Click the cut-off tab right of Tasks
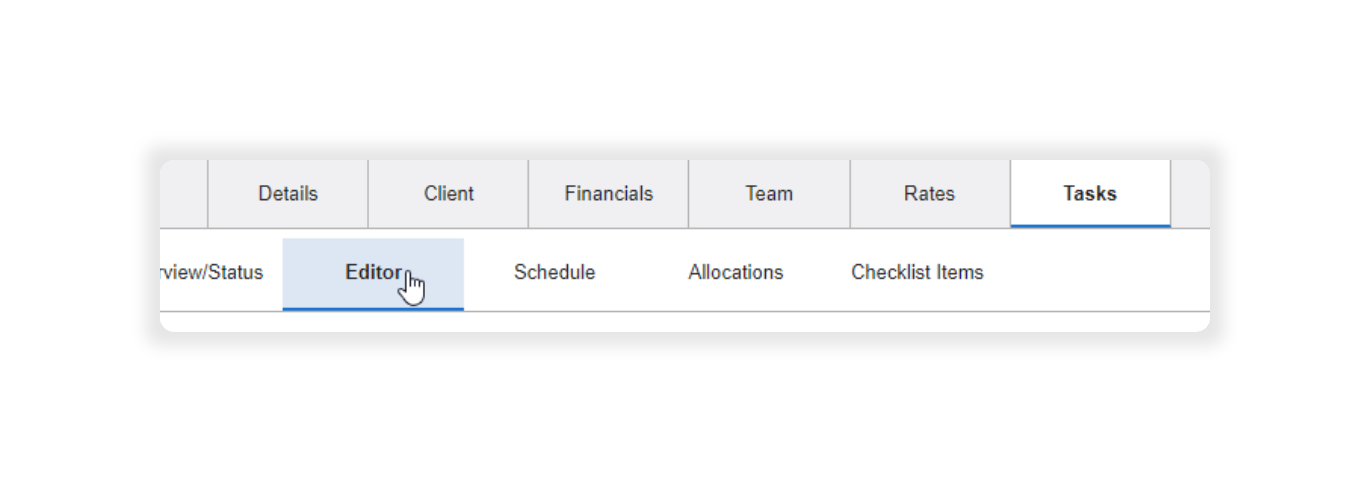 1190,194
